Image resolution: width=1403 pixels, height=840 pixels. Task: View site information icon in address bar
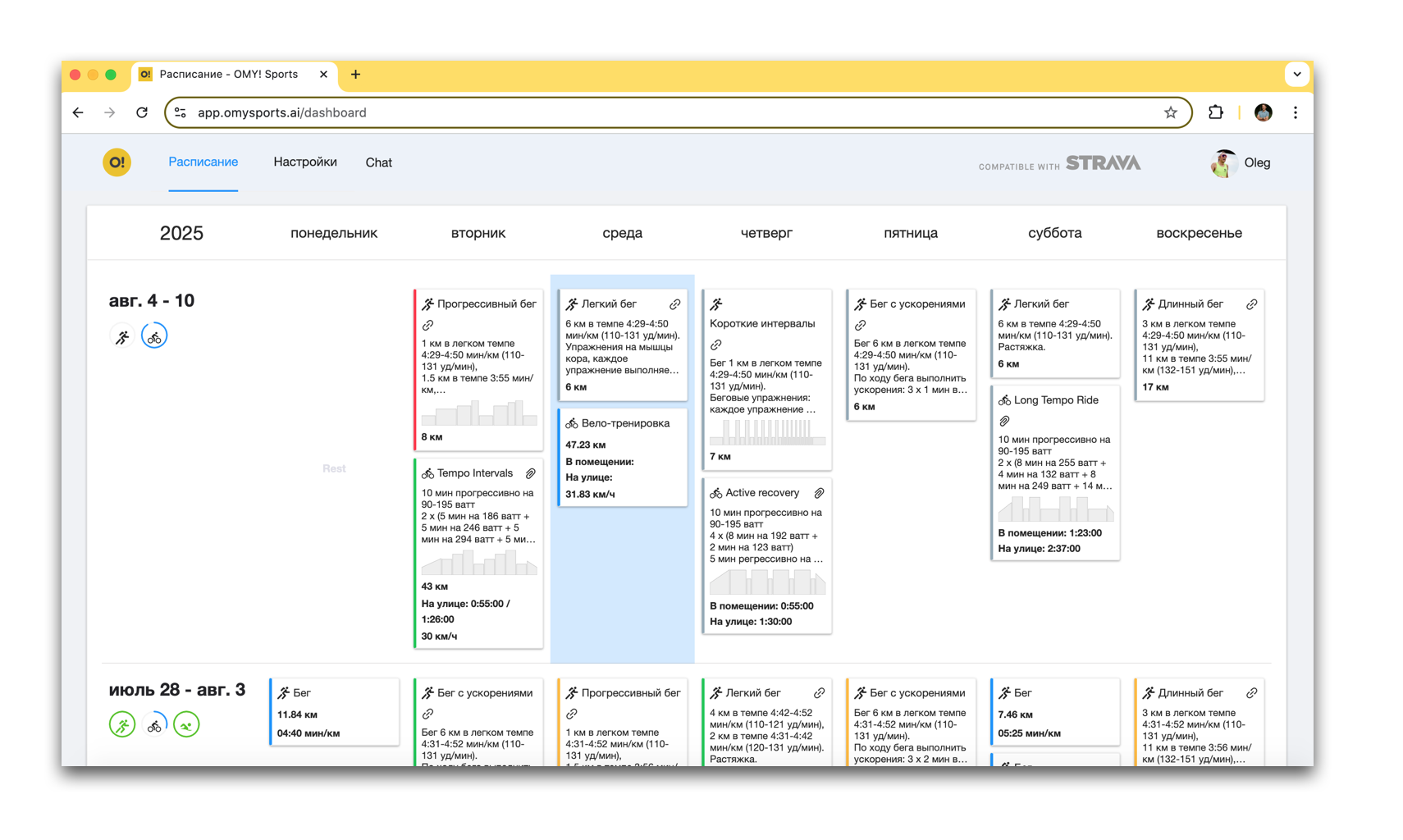181,112
